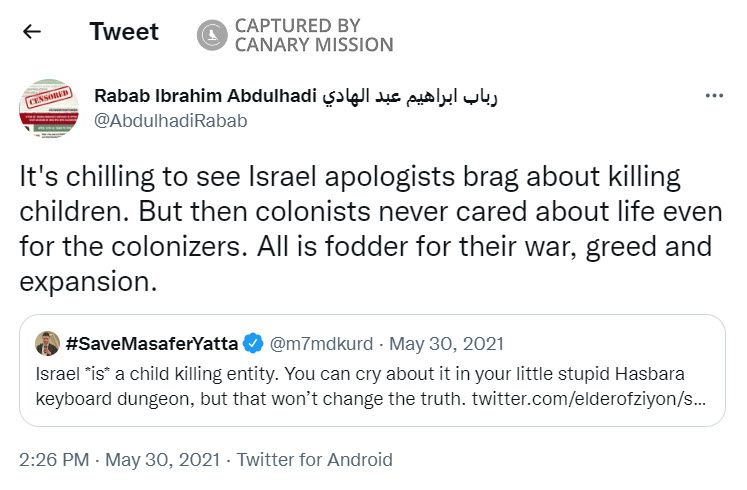Click the blue verified badge icon
Image resolution: width=747 pixels, height=490 pixels.
[254, 344]
